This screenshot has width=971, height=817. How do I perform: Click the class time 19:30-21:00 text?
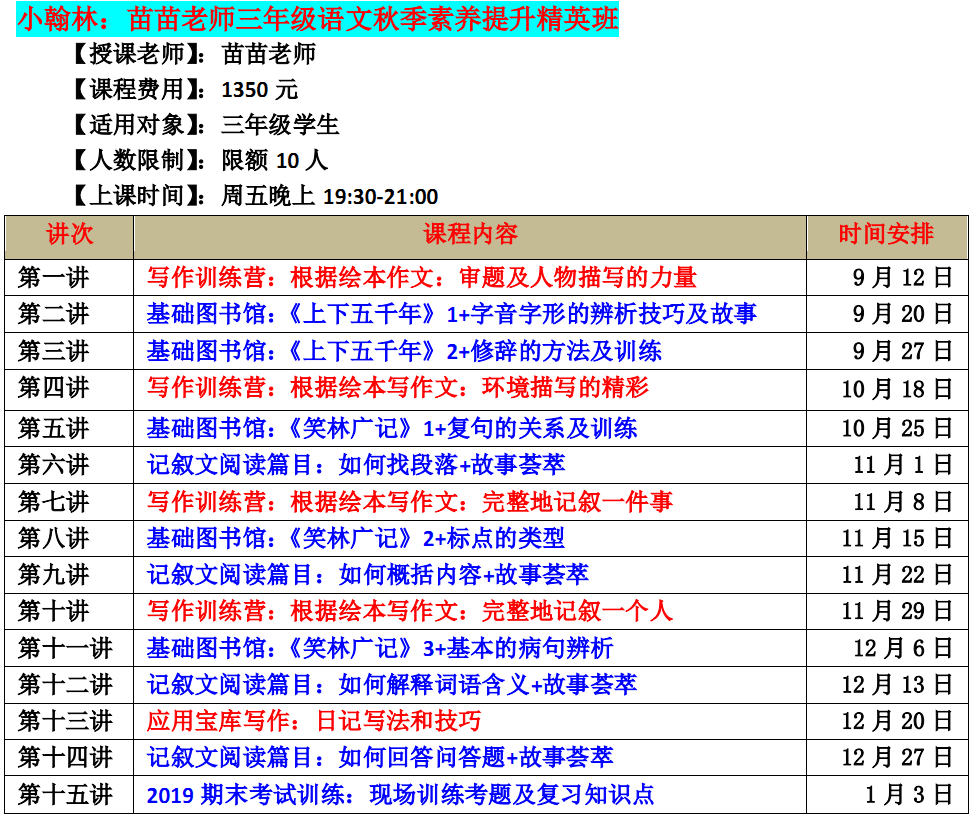coord(380,196)
